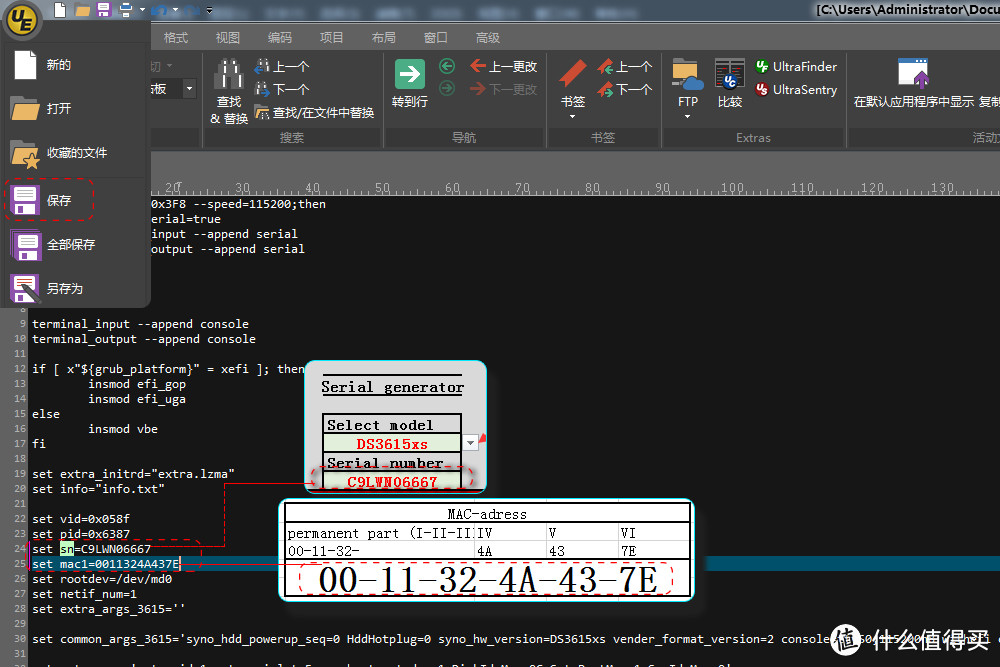Click the UltraEdit UE application logo button

[21, 20]
